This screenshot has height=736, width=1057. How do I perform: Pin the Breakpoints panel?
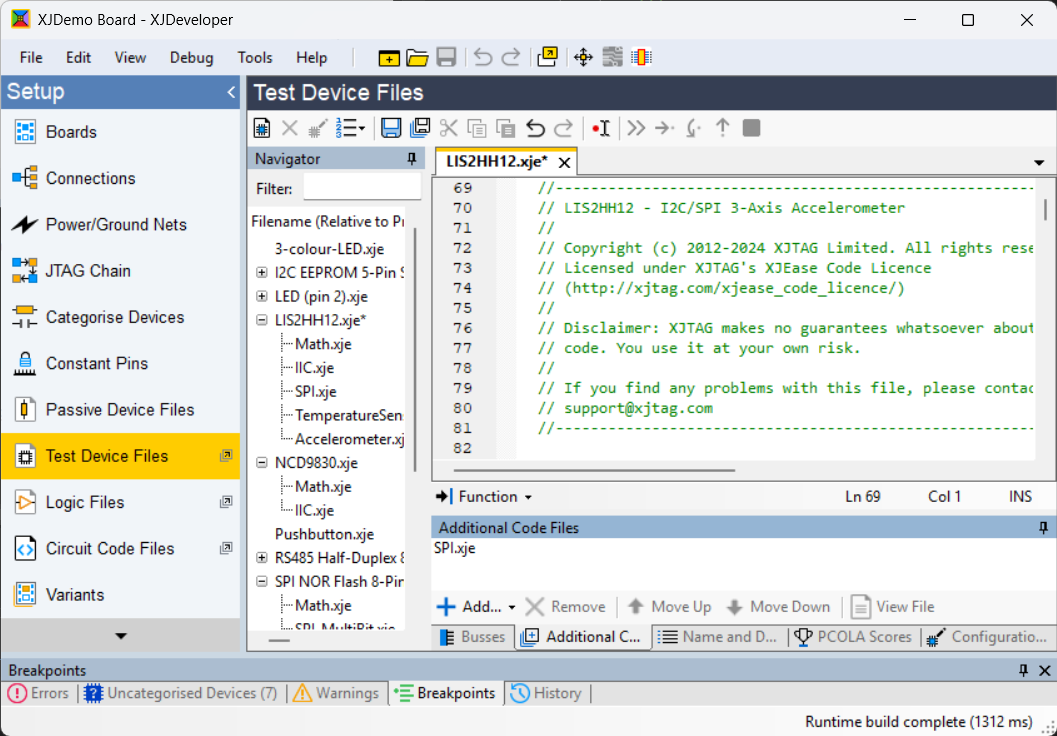(x=1023, y=671)
